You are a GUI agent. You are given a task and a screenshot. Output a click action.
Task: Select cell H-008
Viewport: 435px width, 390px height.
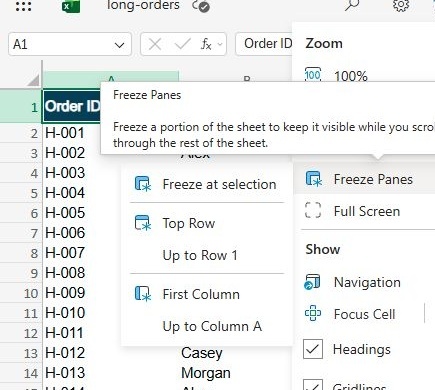pyautogui.click(x=82, y=273)
